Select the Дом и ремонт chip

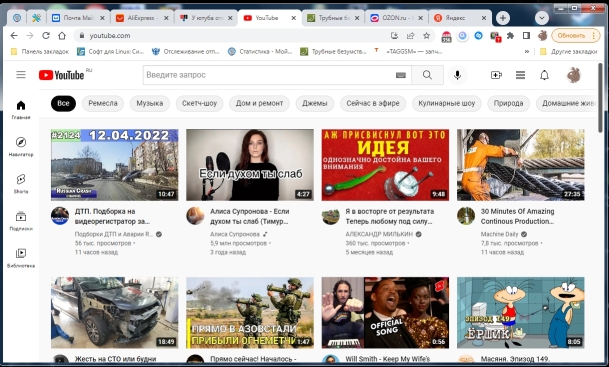pyautogui.click(x=259, y=103)
